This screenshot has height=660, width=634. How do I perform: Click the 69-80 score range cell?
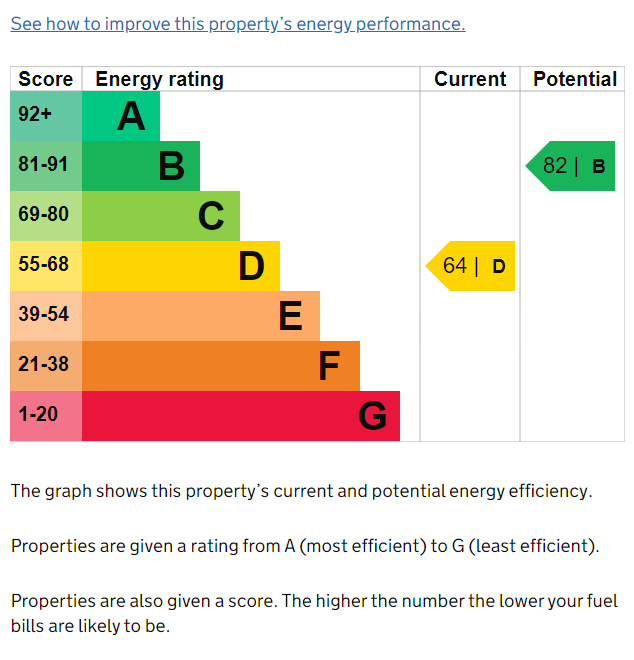click(x=46, y=216)
